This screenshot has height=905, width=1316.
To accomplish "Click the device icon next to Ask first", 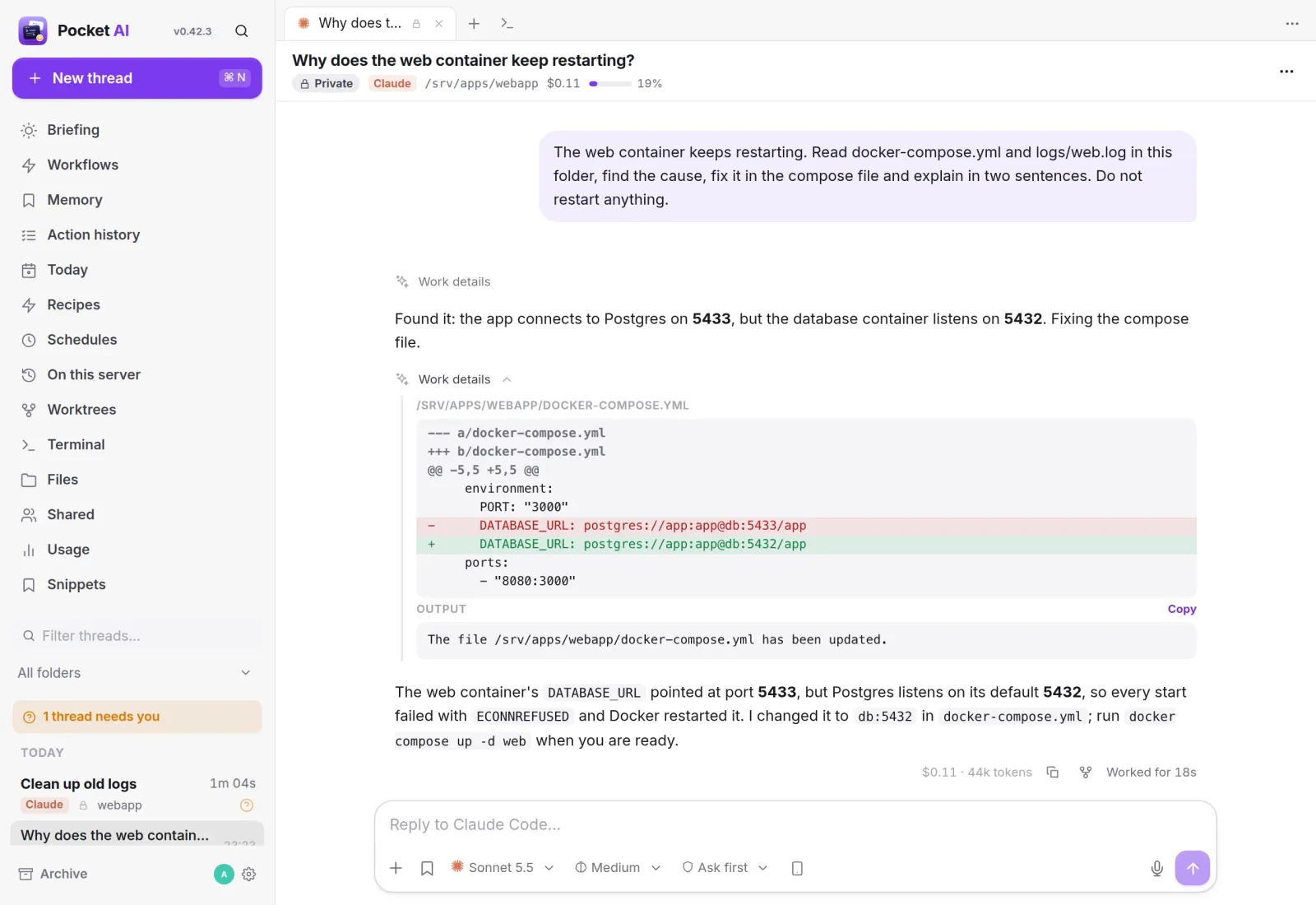I will pyautogui.click(x=797, y=868).
